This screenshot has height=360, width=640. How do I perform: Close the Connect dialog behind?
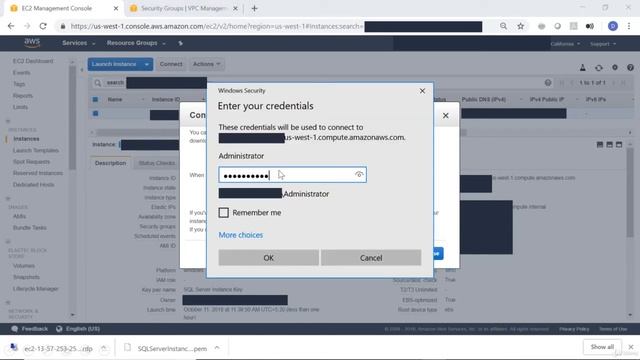point(446,116)
